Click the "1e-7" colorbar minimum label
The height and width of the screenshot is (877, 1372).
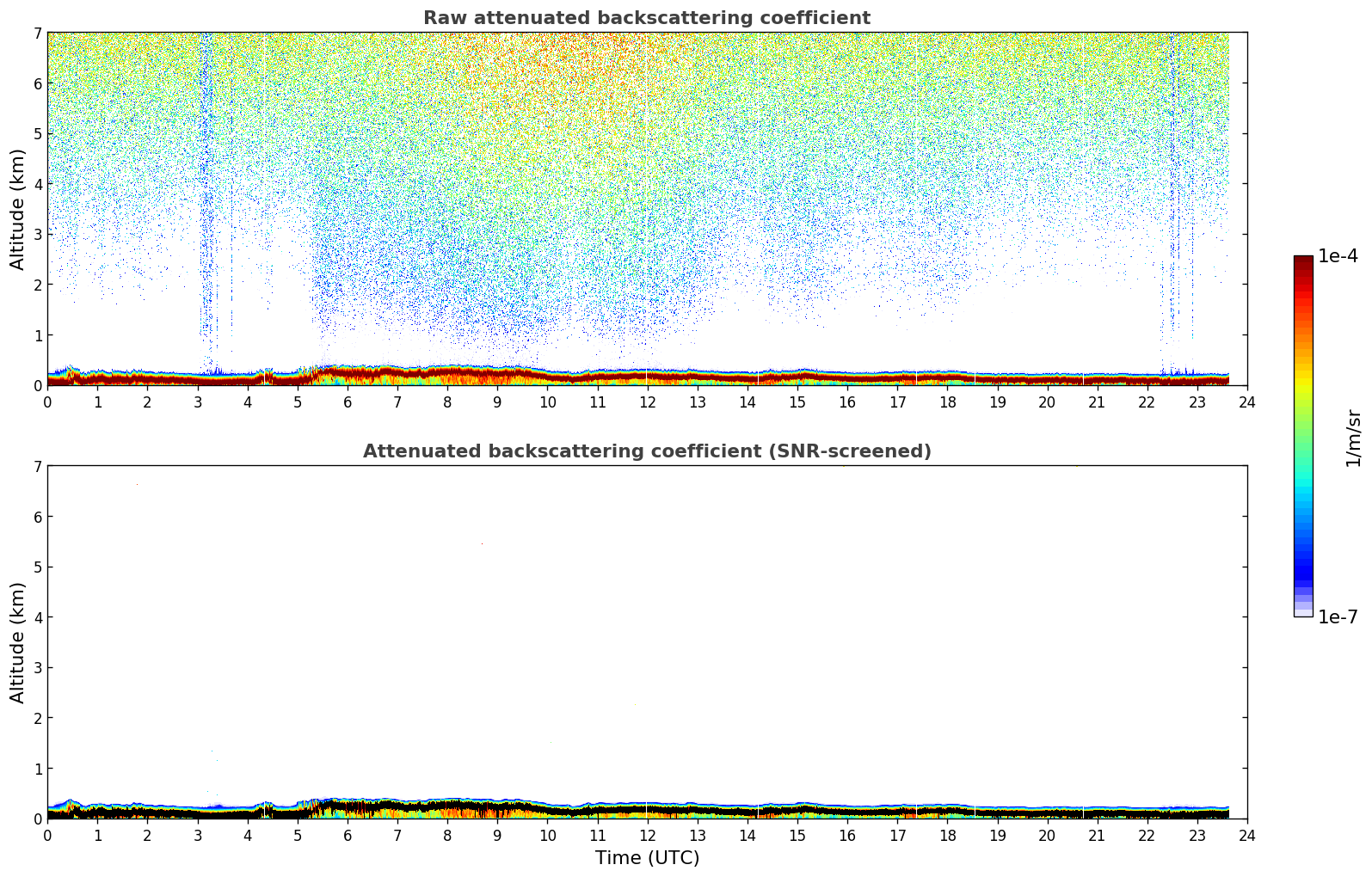(1338, 617)
